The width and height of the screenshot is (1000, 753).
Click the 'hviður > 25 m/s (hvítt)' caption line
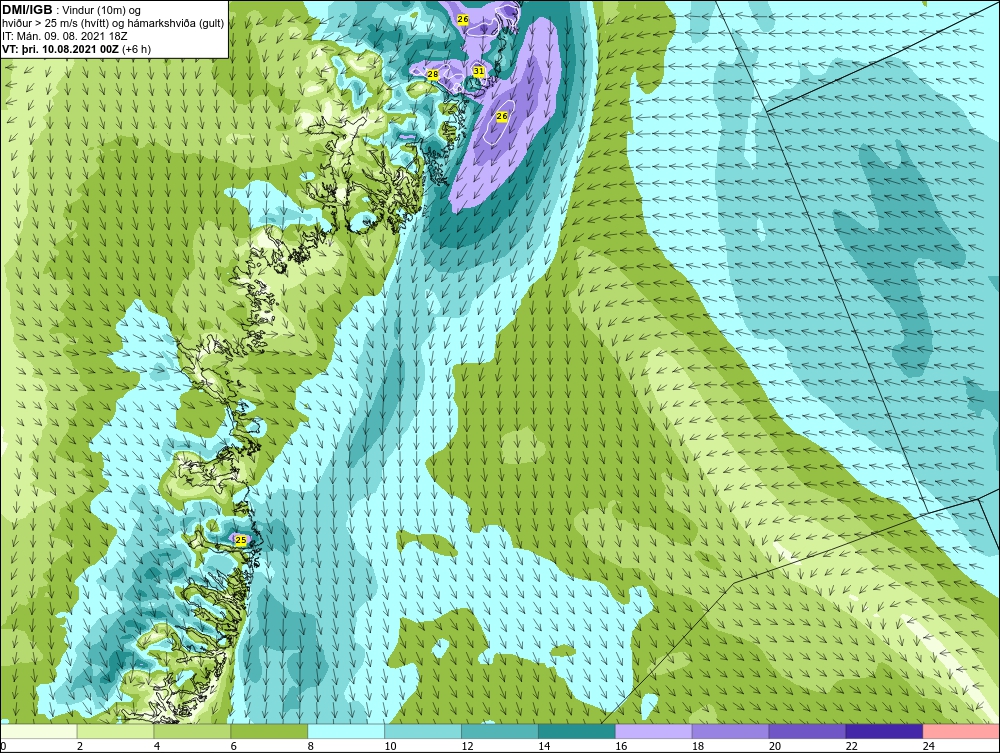tap(56, 24)
